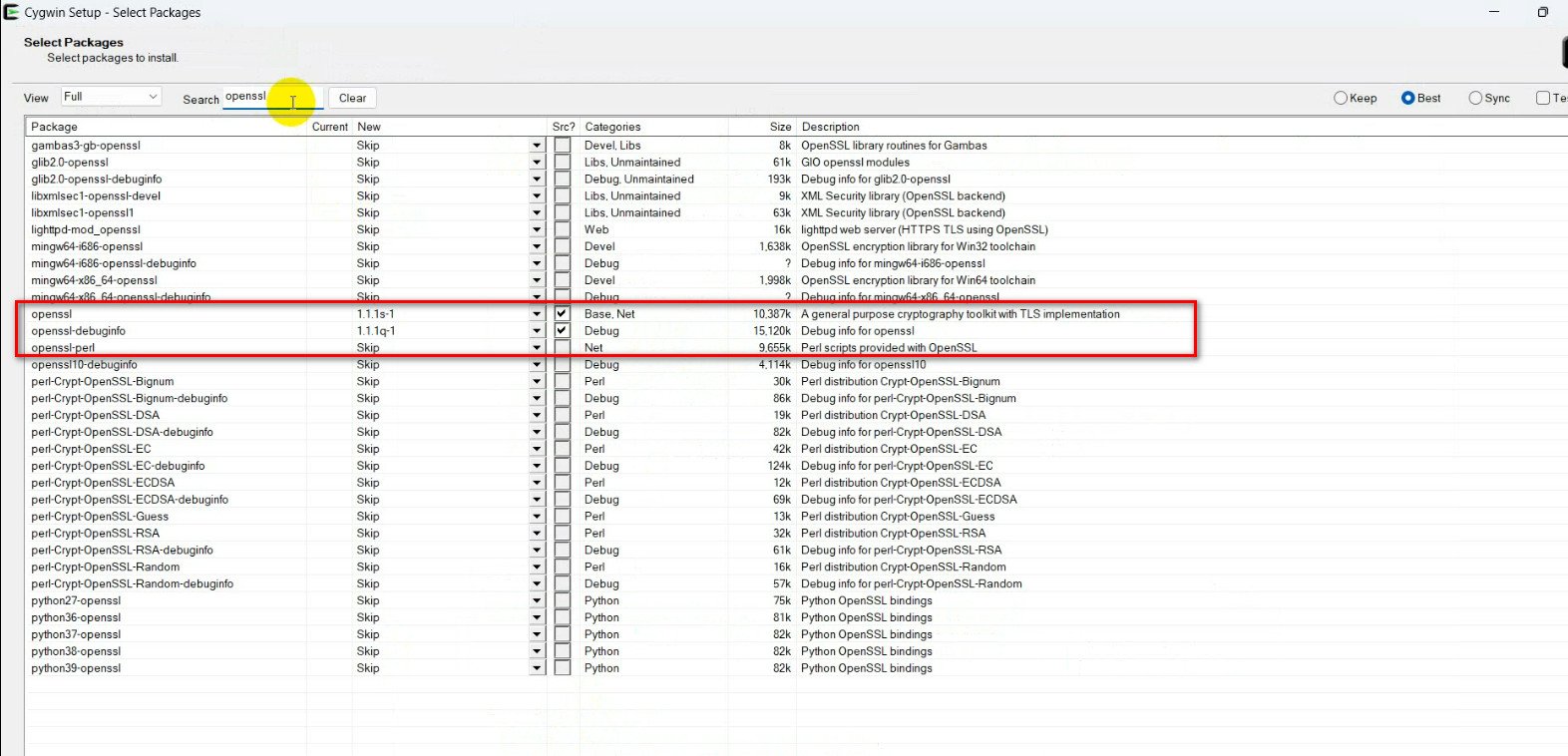Select the mingw64-x86_64-openssl package name
The height and width of the screenshot is (756, 1568).
(94, 280)
